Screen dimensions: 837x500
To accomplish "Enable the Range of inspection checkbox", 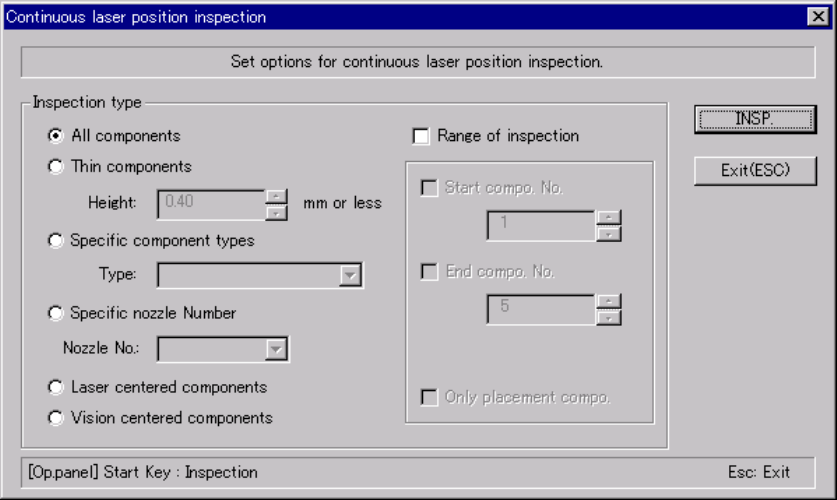I will point(421,136).
